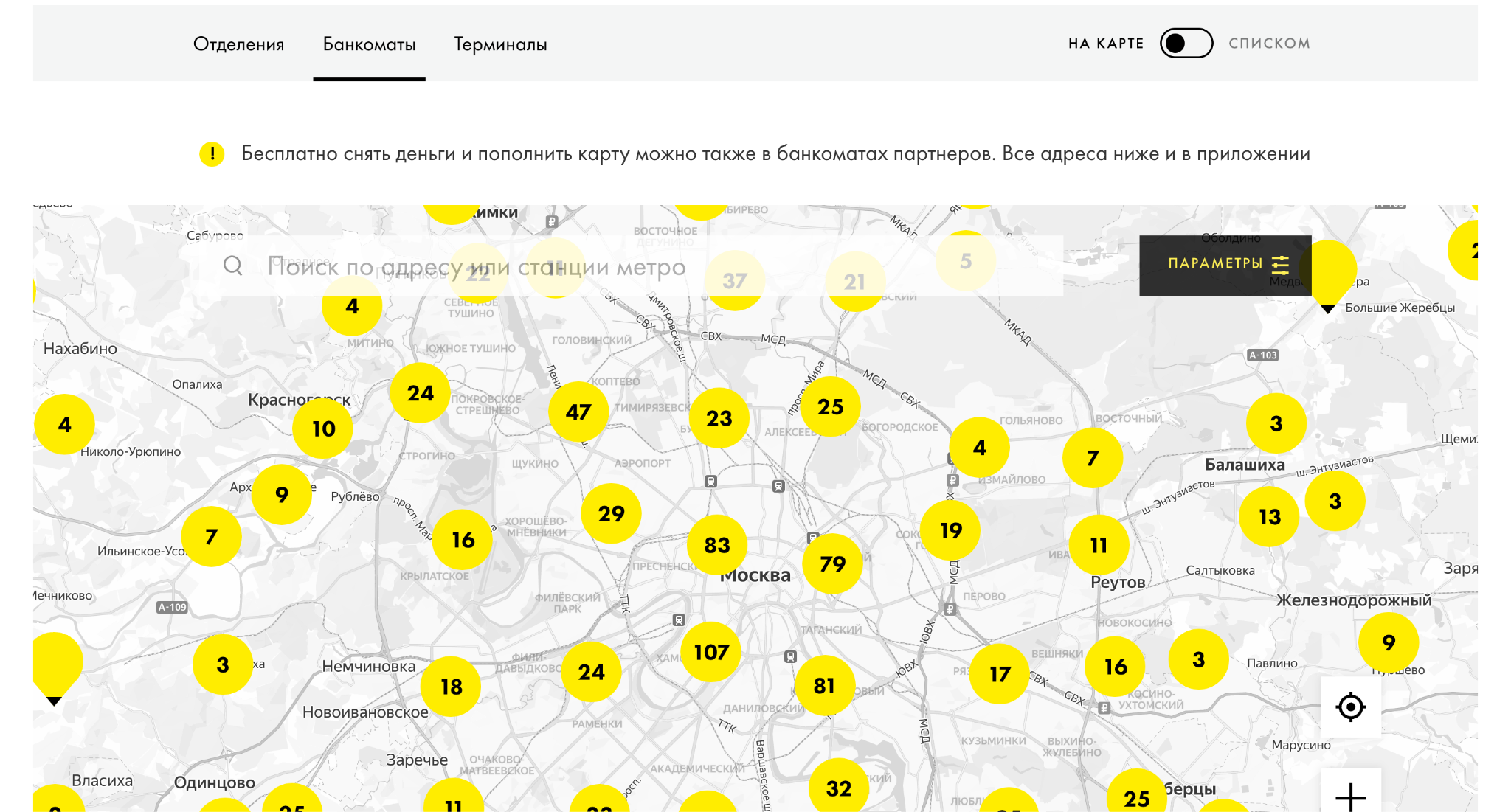
Task: Switch to Списком list view label
Action: [x=1269, y=44]
